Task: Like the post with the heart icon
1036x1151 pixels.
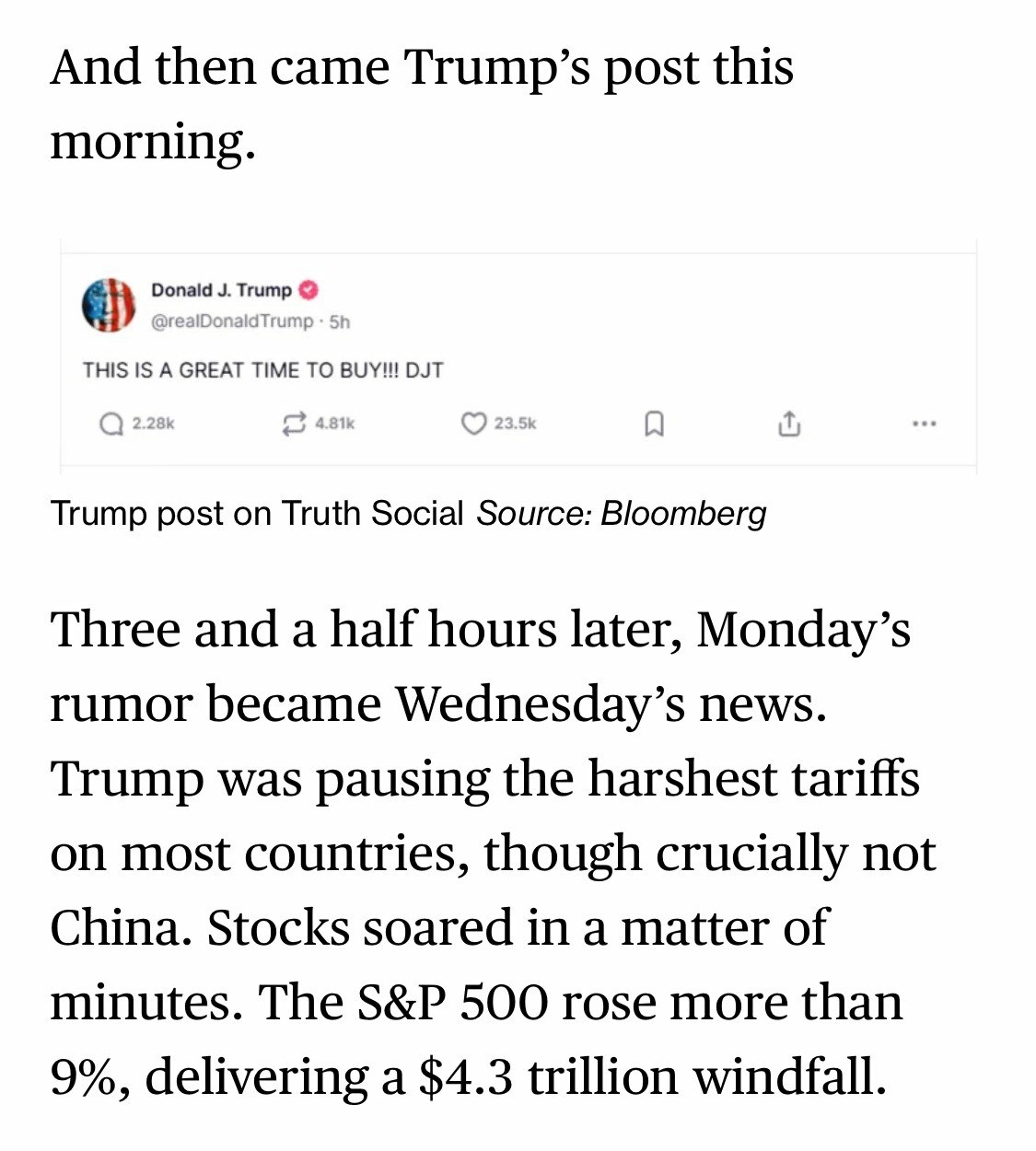Action: tap(473, 424)
